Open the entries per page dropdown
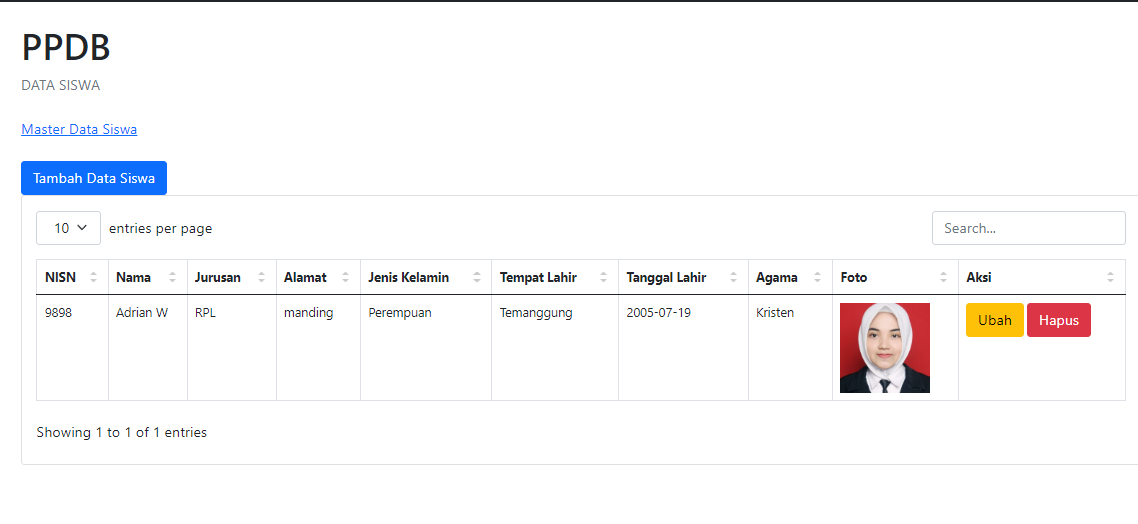This screenshot has width=1138, height=524. click(x=68, y=228)
